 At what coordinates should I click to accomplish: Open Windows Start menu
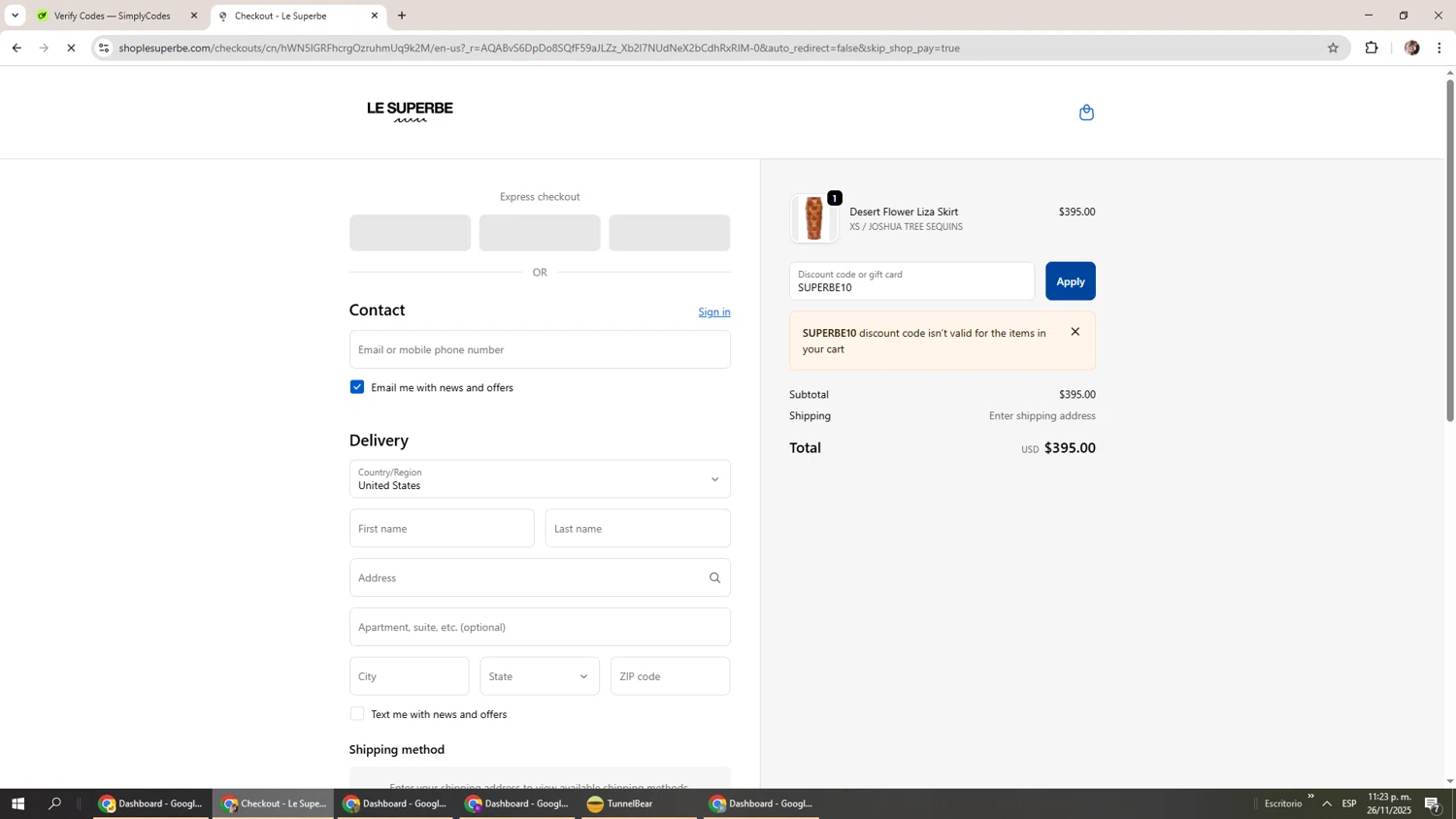17,803
